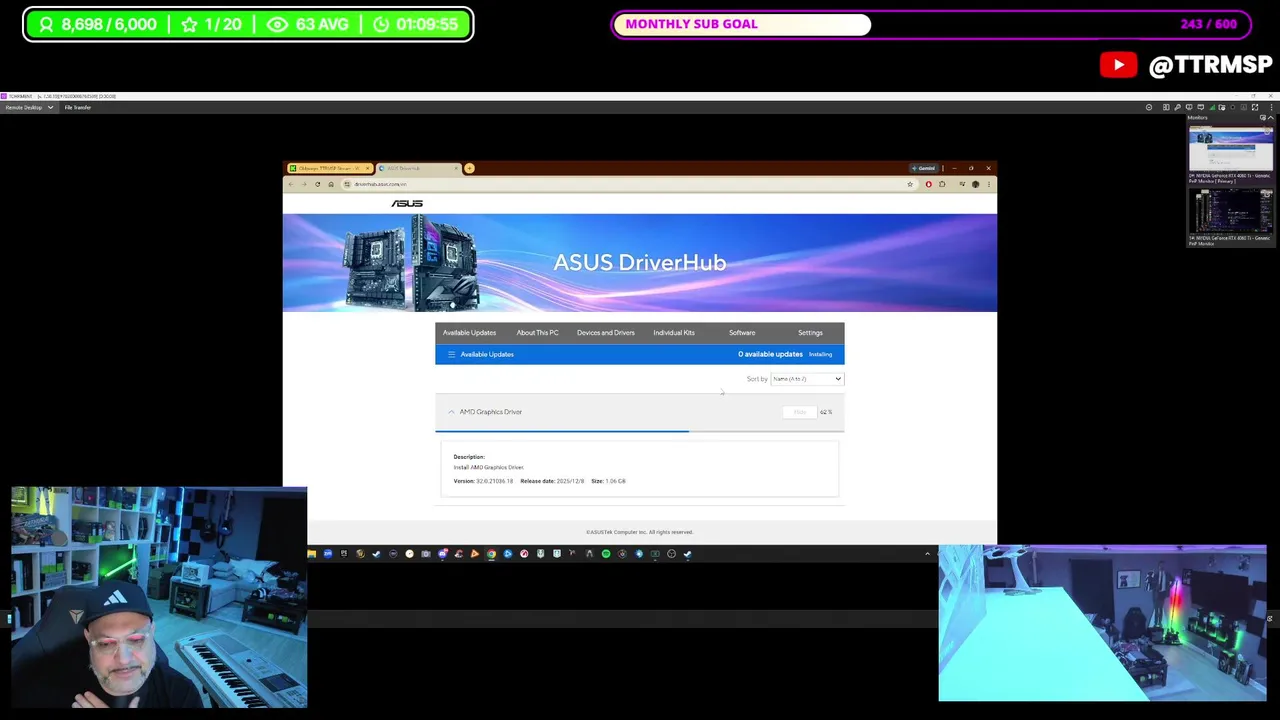
Task: Click the ASUS logo in page header
Action: 407,203
